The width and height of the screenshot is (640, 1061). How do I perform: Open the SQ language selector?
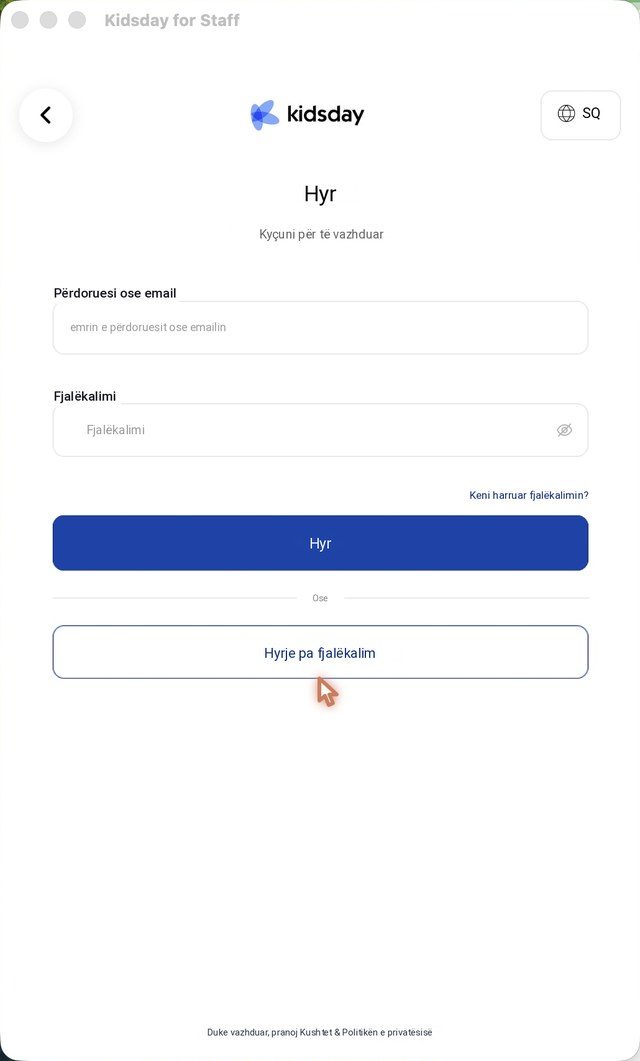(580, 115)
